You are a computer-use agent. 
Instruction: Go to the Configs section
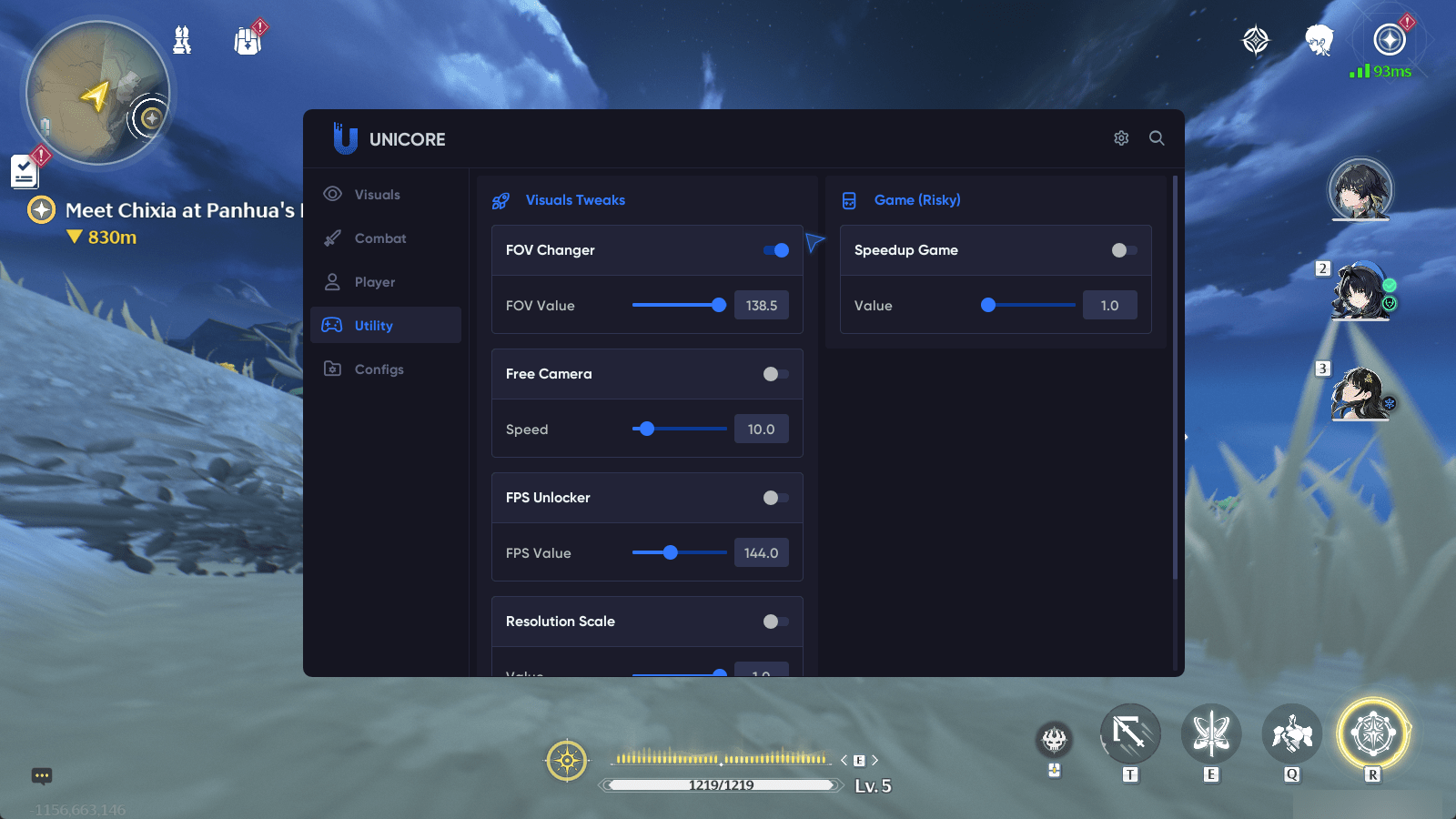(379, 369)
